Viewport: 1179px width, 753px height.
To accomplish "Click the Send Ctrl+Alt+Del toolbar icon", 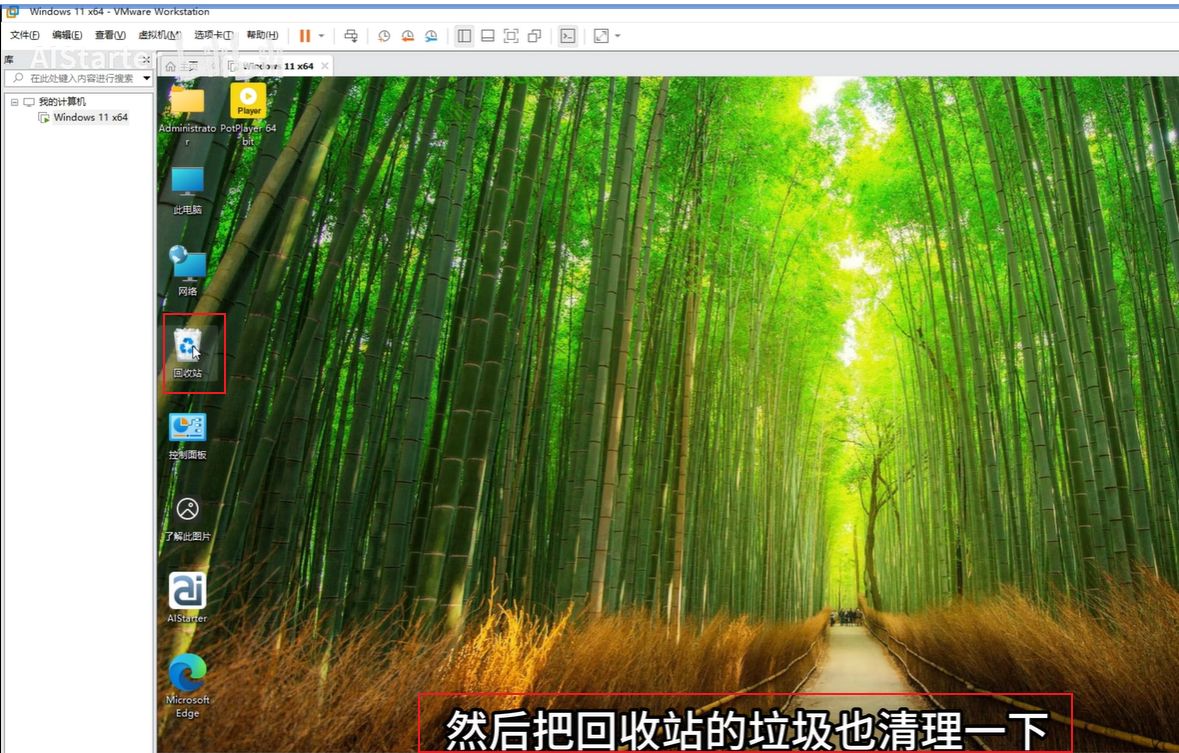I will [x=350, y=36].
